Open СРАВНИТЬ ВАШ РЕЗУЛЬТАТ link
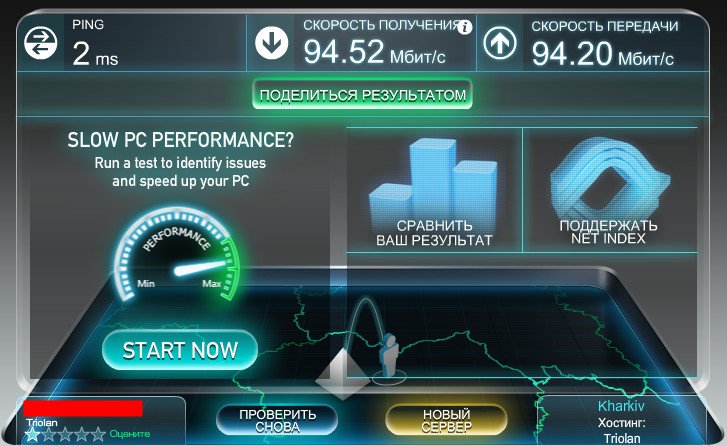Viewport: 727px width, 446px height. coord(434,233)
